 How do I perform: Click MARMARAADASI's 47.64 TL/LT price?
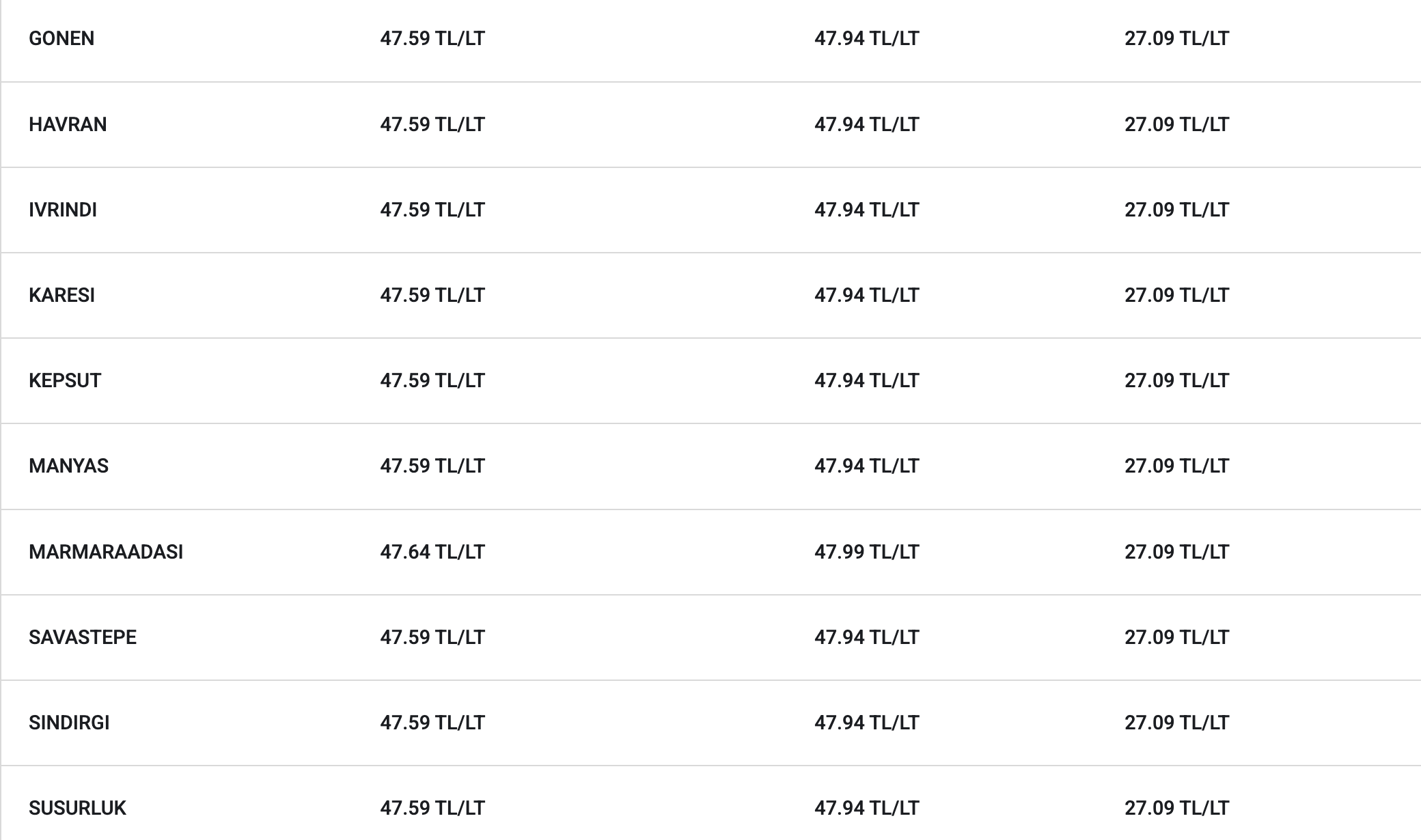pyautogui.click(x=432, y=552)
